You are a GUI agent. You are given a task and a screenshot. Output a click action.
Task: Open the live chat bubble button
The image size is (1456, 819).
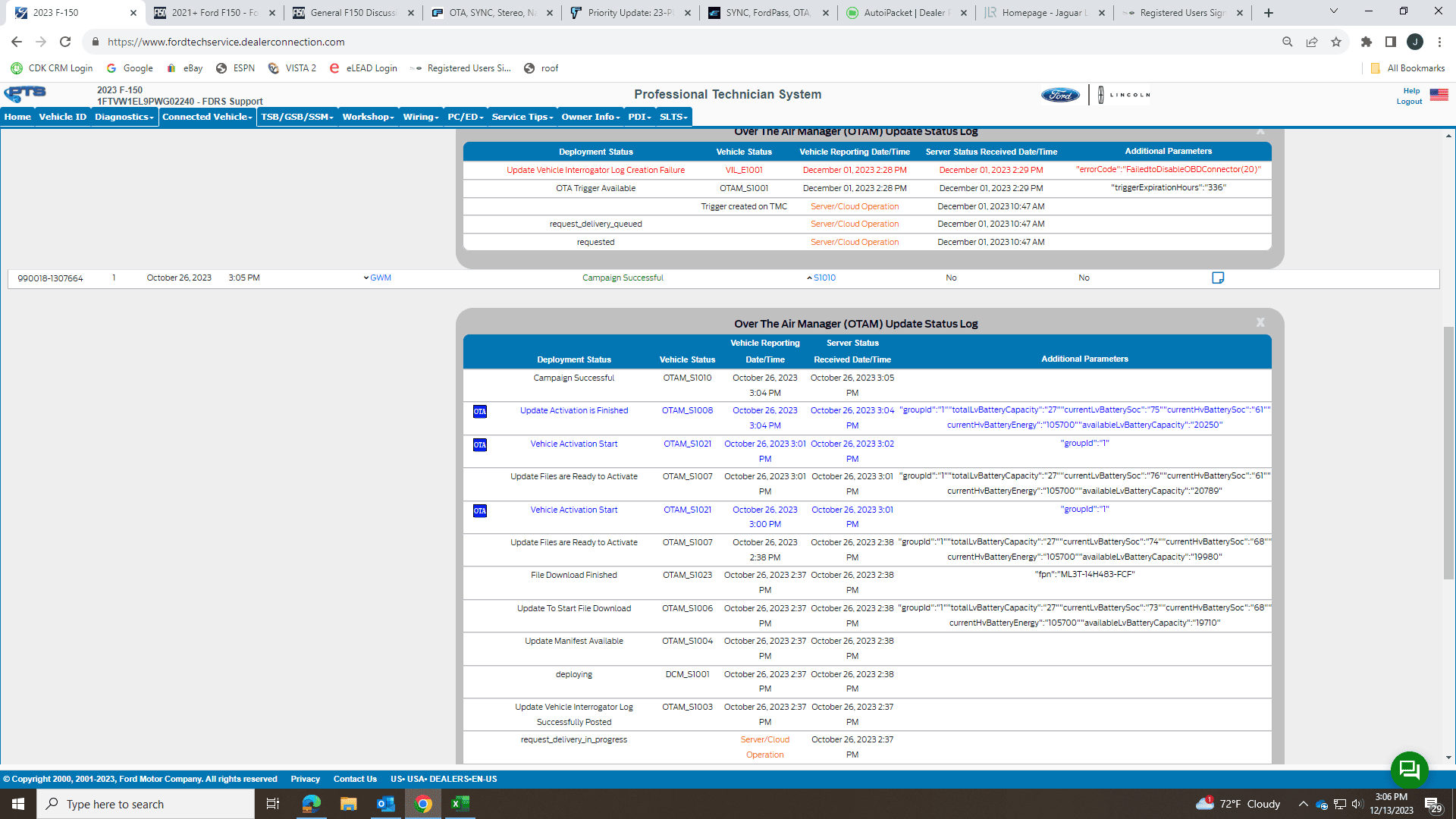click(1409, 770)
